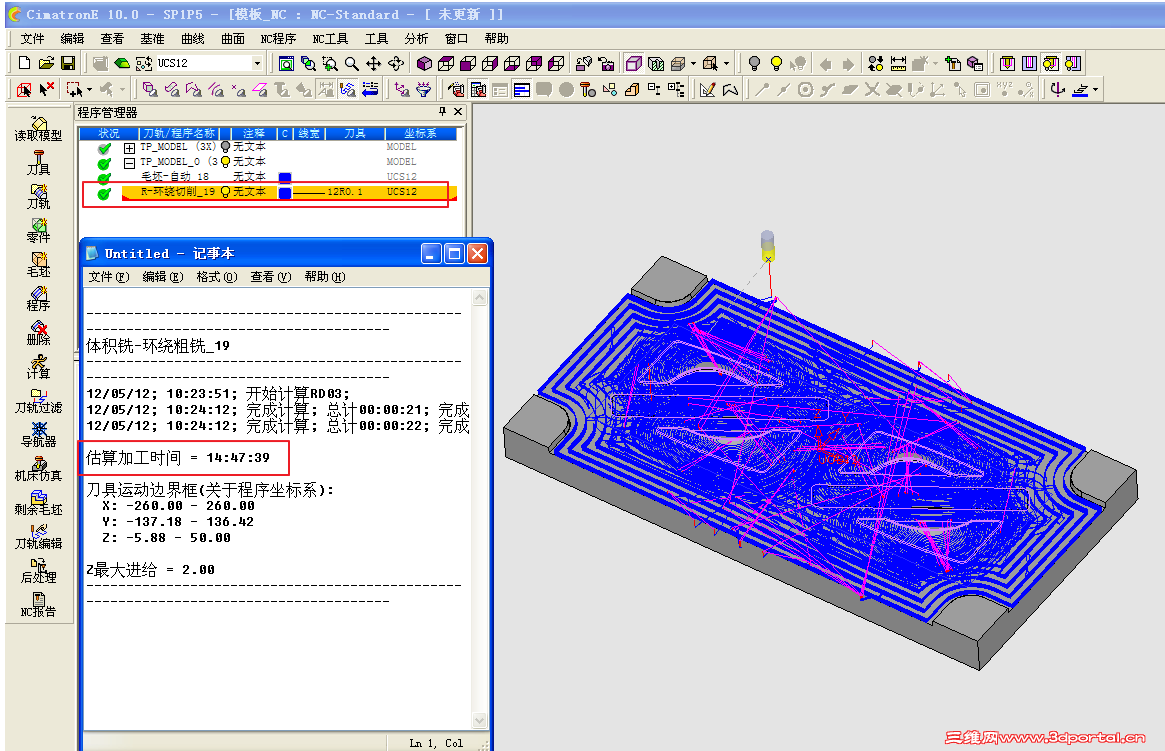This screenshot has width=1165, height=751.
Task: Open the 文件 menu in CimatronE
Action: (32, 39)
